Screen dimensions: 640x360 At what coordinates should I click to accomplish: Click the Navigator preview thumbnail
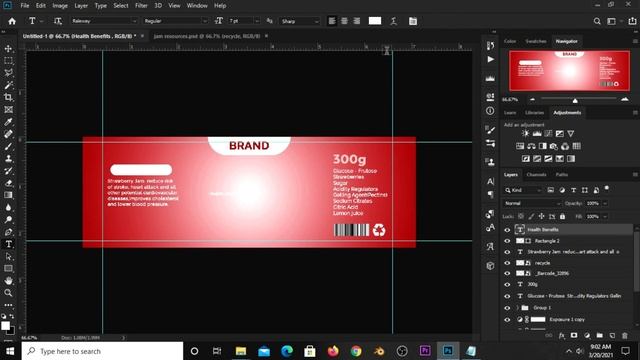click(x=569, y=71)
